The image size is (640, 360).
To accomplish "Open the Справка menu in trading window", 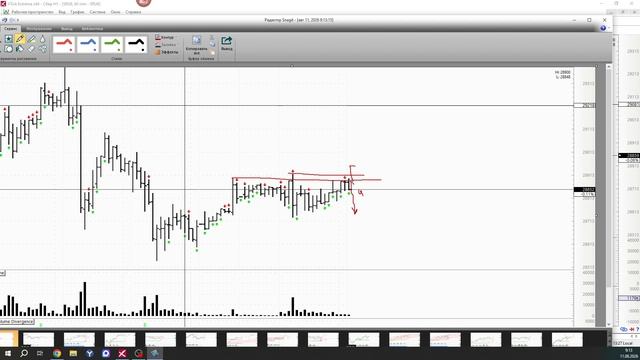I will [x=133, y=12].
